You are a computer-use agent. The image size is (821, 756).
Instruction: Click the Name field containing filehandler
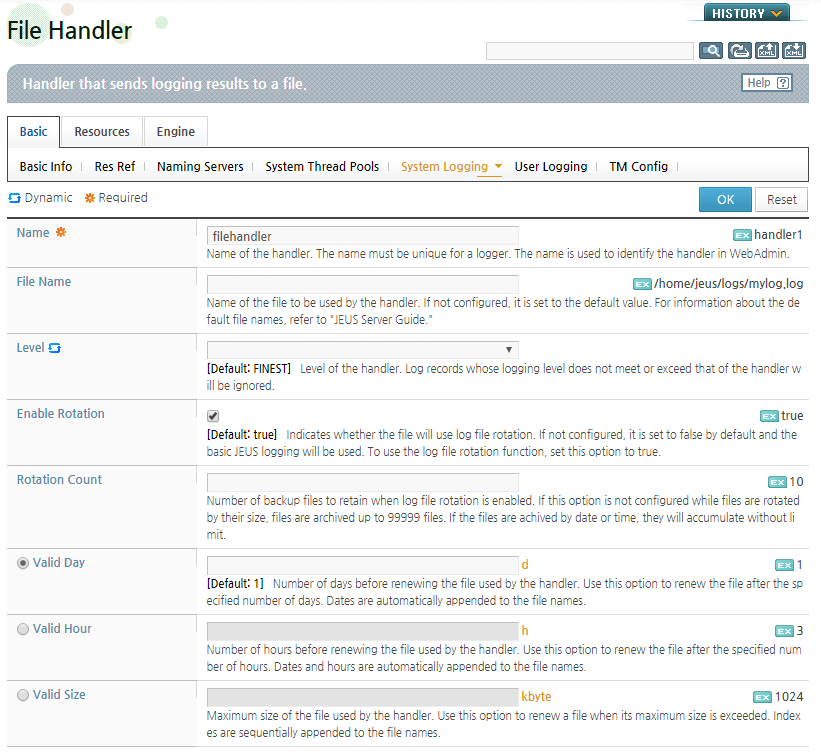click(362, 236)
